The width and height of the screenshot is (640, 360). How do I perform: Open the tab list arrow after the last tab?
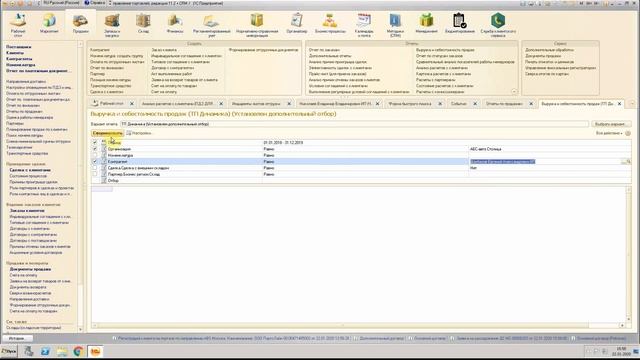632,104
